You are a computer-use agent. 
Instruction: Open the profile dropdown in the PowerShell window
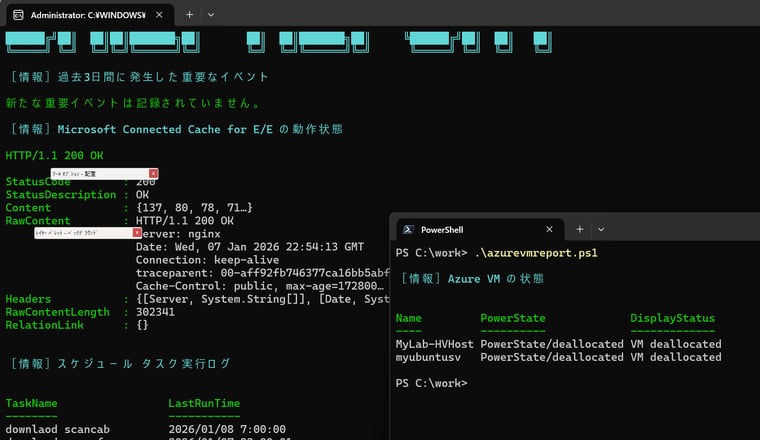point(601,230)
